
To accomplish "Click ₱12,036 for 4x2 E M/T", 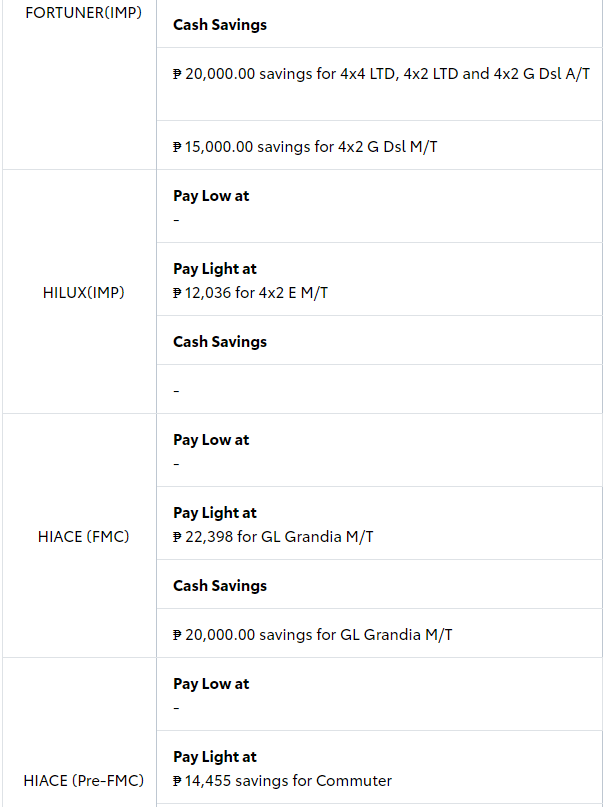I will tap(250, 293).
